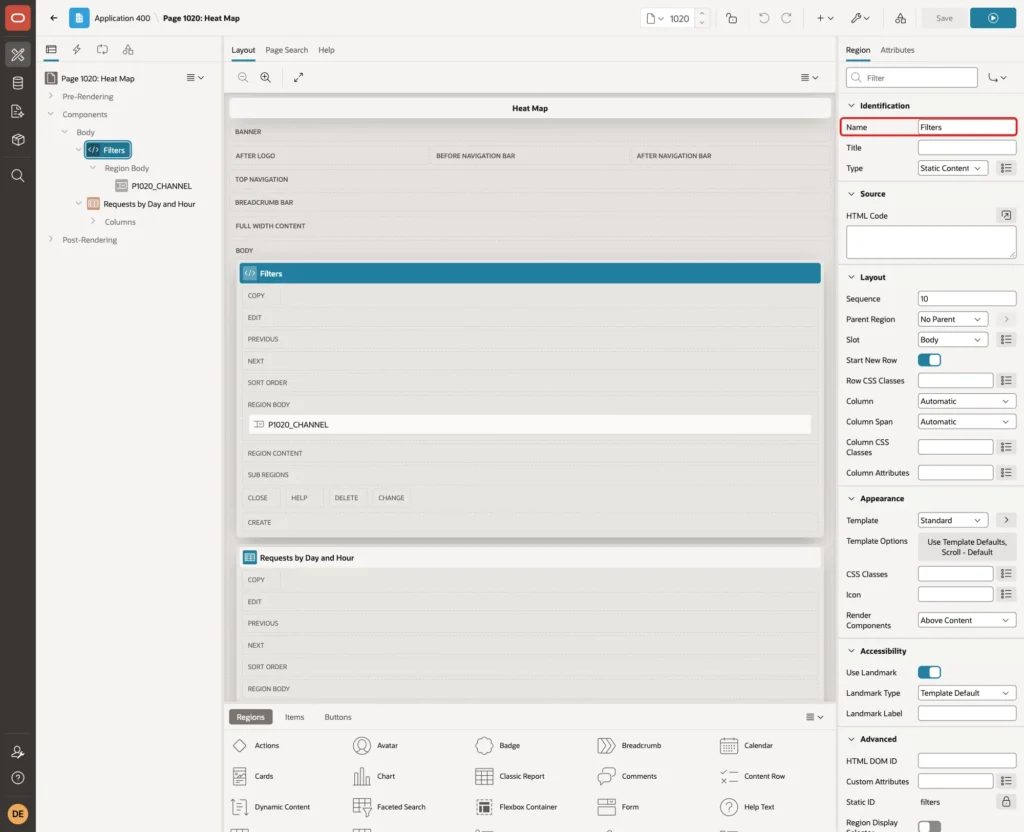Switch to the Page Search tab
Image resolution: width=1024 pixels, height=832 pixels.
coord(286,50)
